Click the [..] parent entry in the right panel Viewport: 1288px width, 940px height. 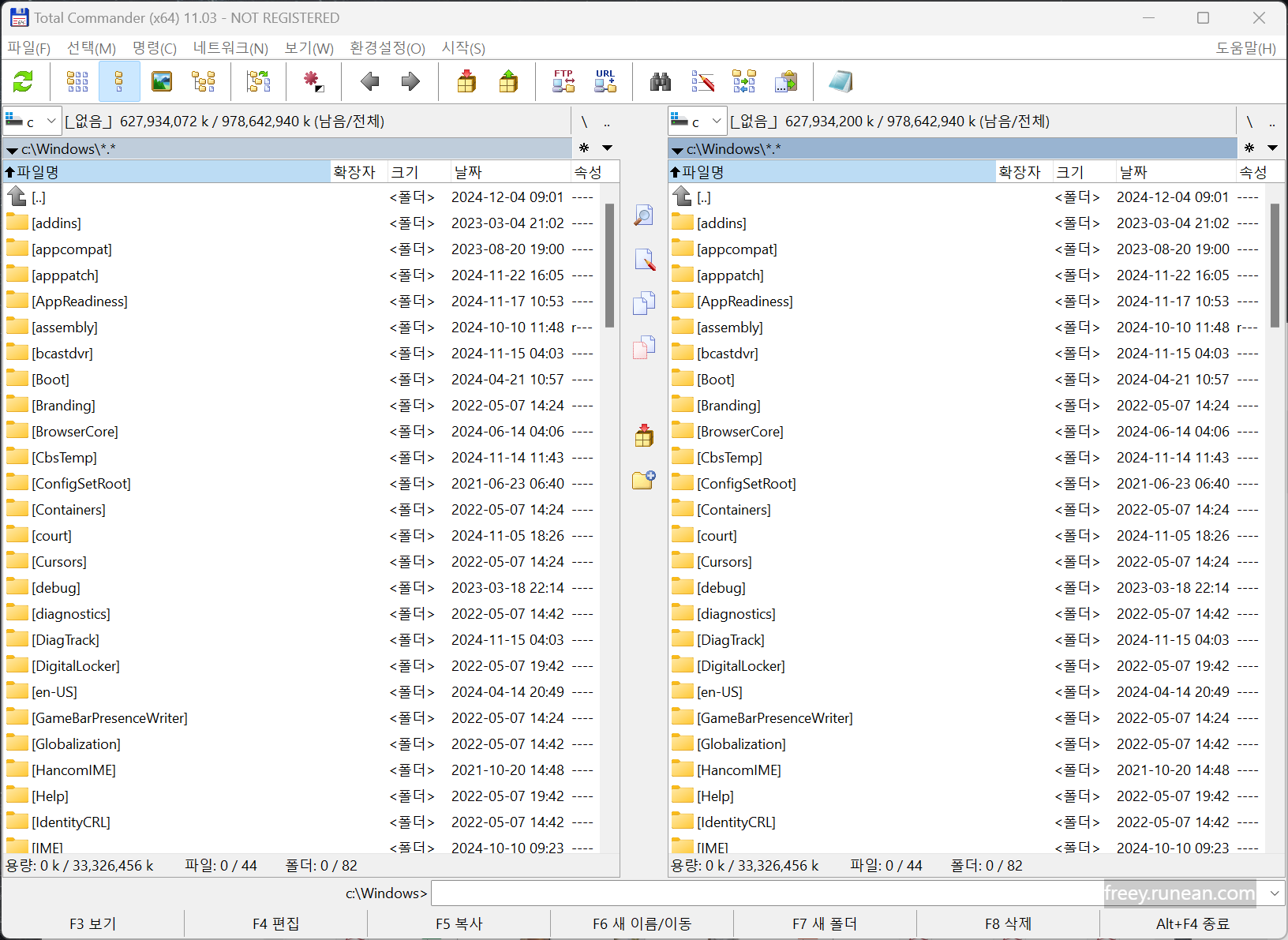click(965, 197)
